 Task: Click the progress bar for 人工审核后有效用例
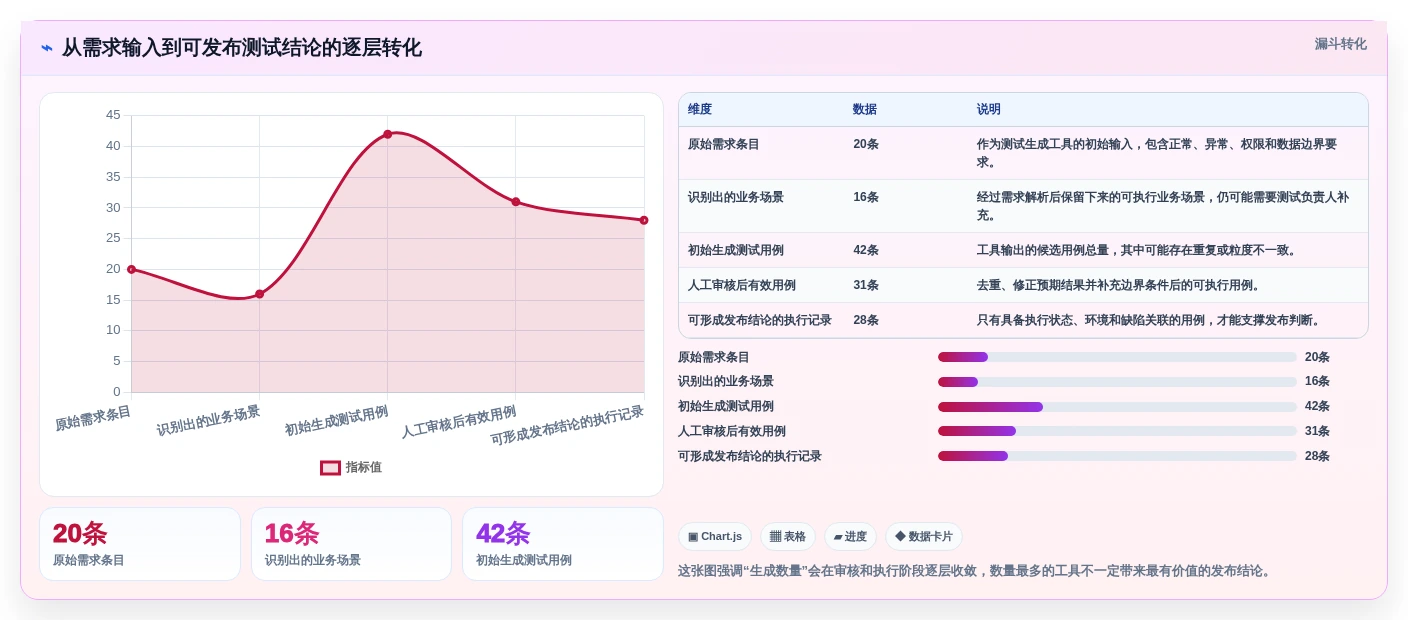1117,431
